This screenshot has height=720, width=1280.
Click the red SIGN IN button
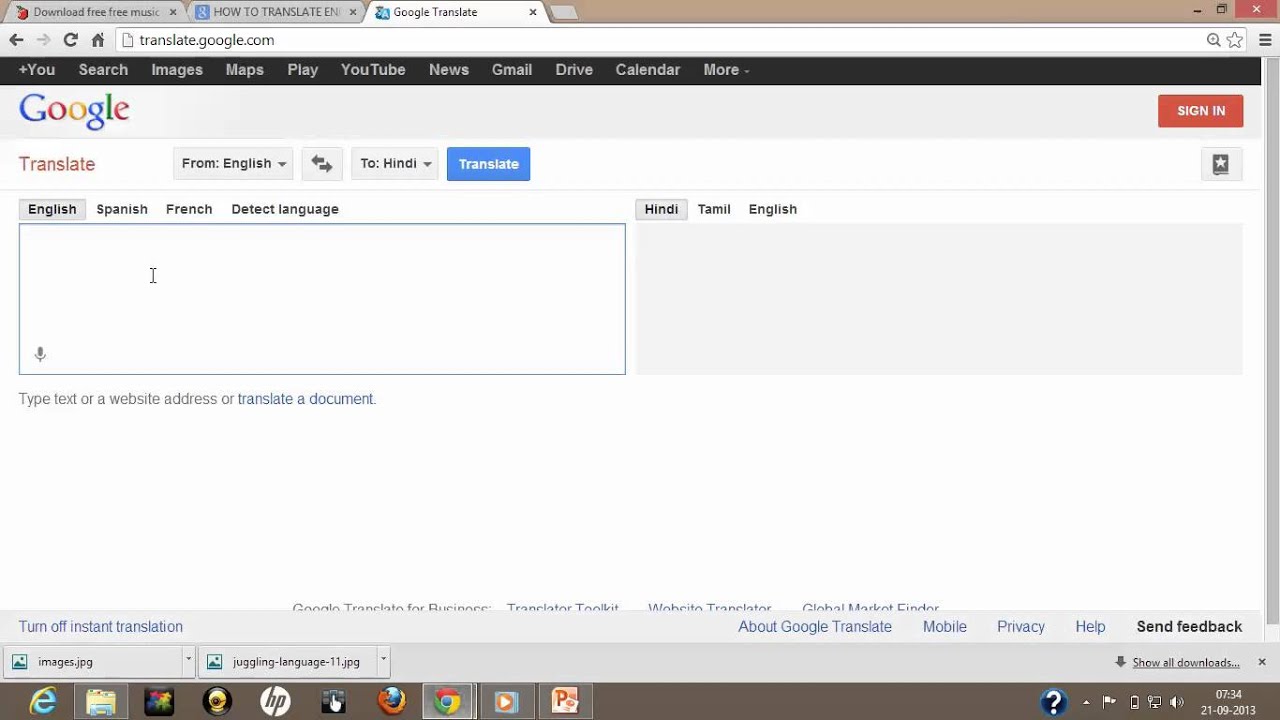(1200, 111)
